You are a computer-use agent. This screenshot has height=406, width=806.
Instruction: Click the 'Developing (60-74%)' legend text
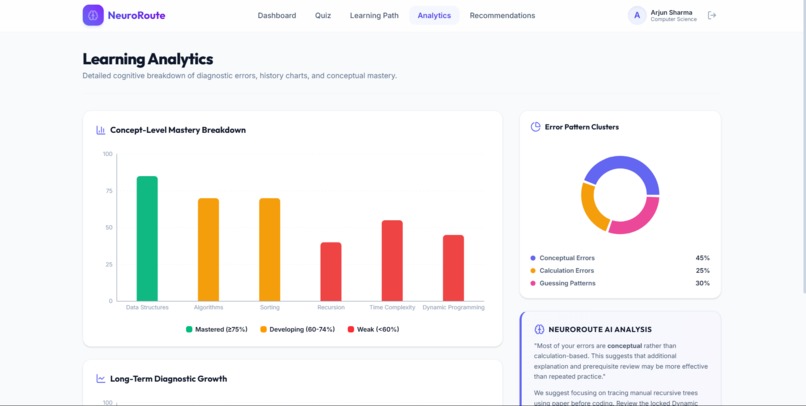302,329
